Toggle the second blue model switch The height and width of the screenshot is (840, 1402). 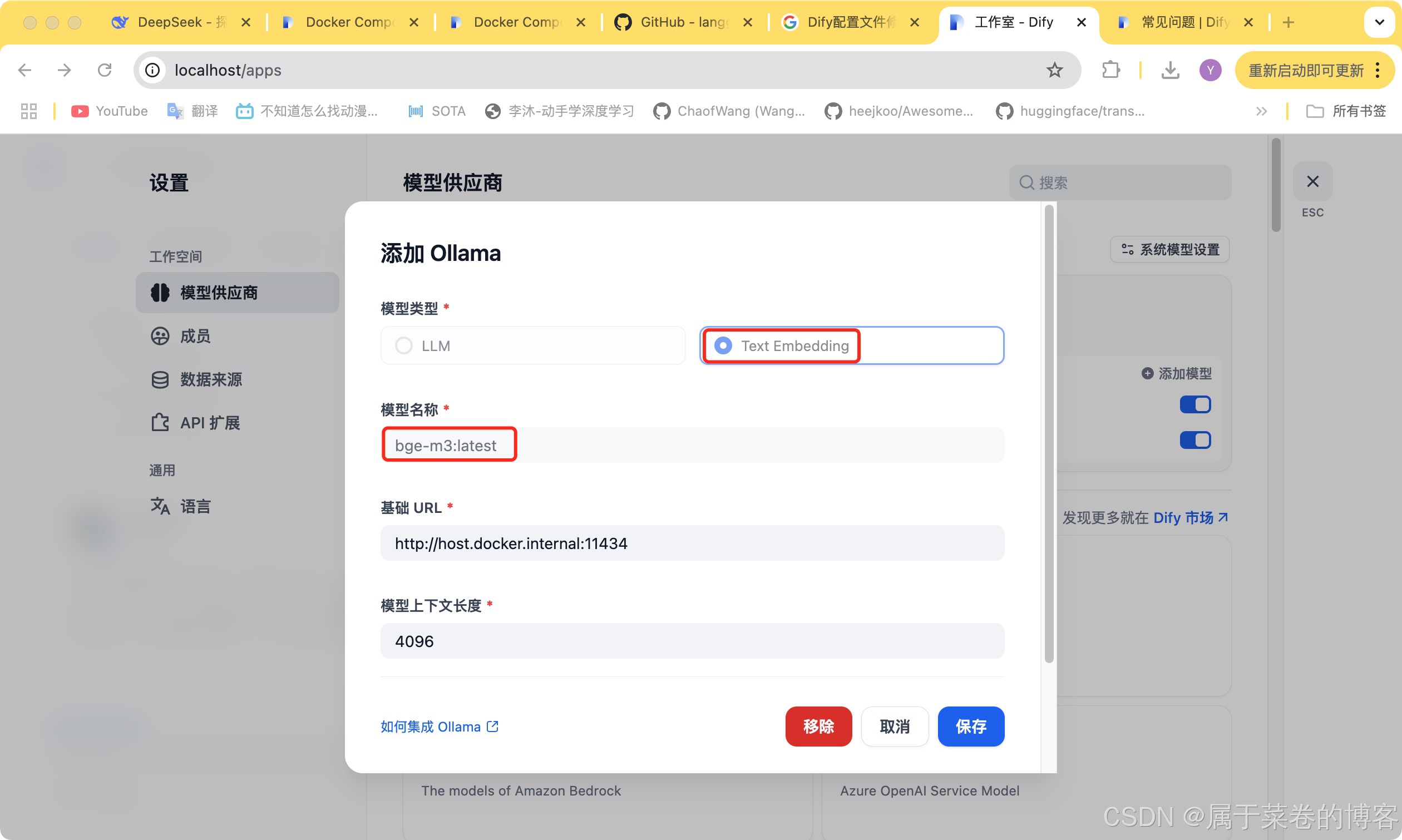pos(1195,440)
